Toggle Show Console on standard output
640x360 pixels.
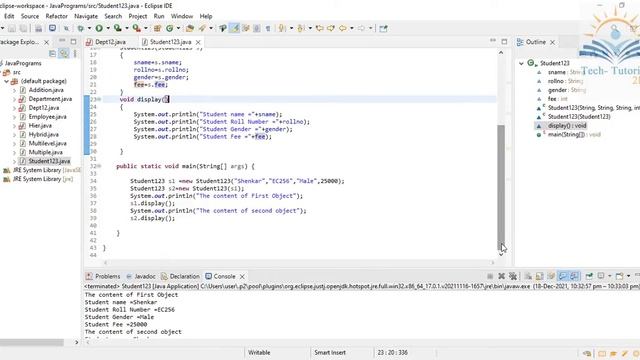562,276
